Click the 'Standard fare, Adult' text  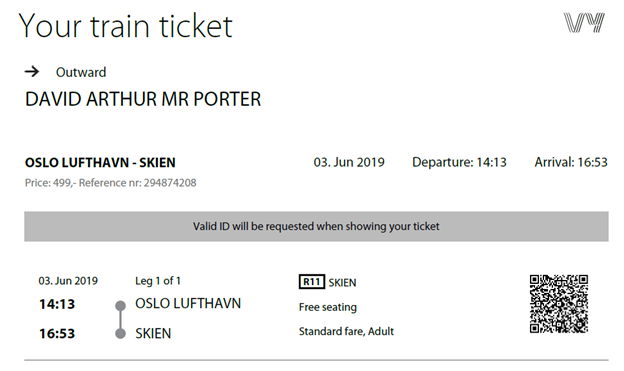tap(346, 332)
